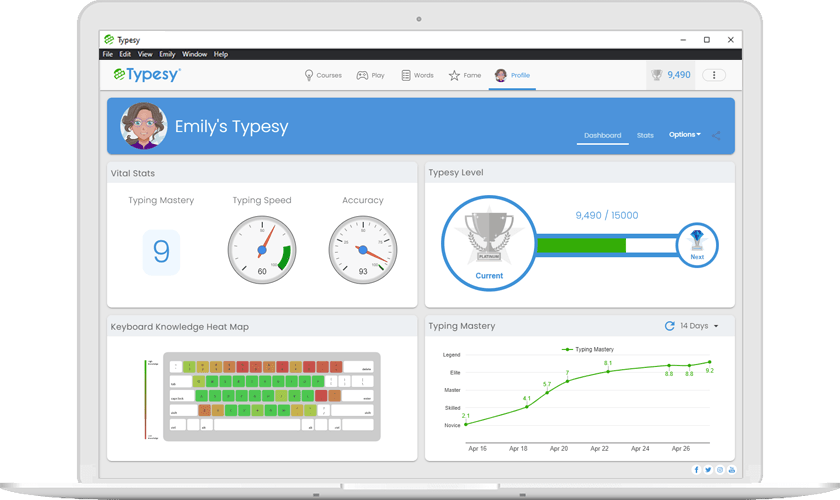Viewport: 840px width, 500px height.
Task: Click the Typesy logo in header
Action: click(147, 74)
